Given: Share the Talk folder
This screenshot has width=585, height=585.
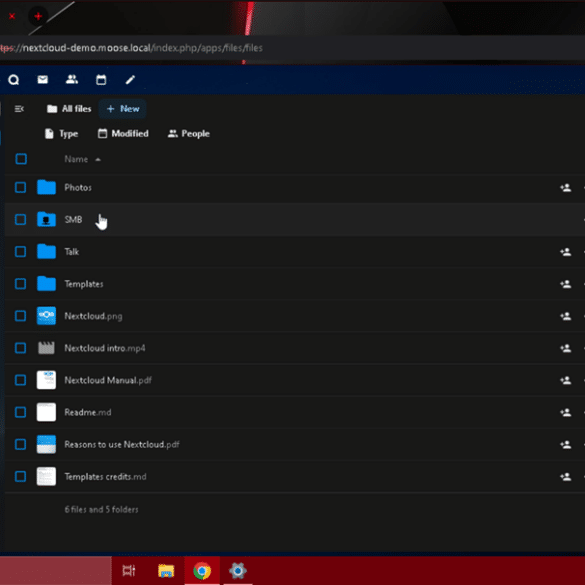Looking at the screenshot, I should tap(566, 251).
